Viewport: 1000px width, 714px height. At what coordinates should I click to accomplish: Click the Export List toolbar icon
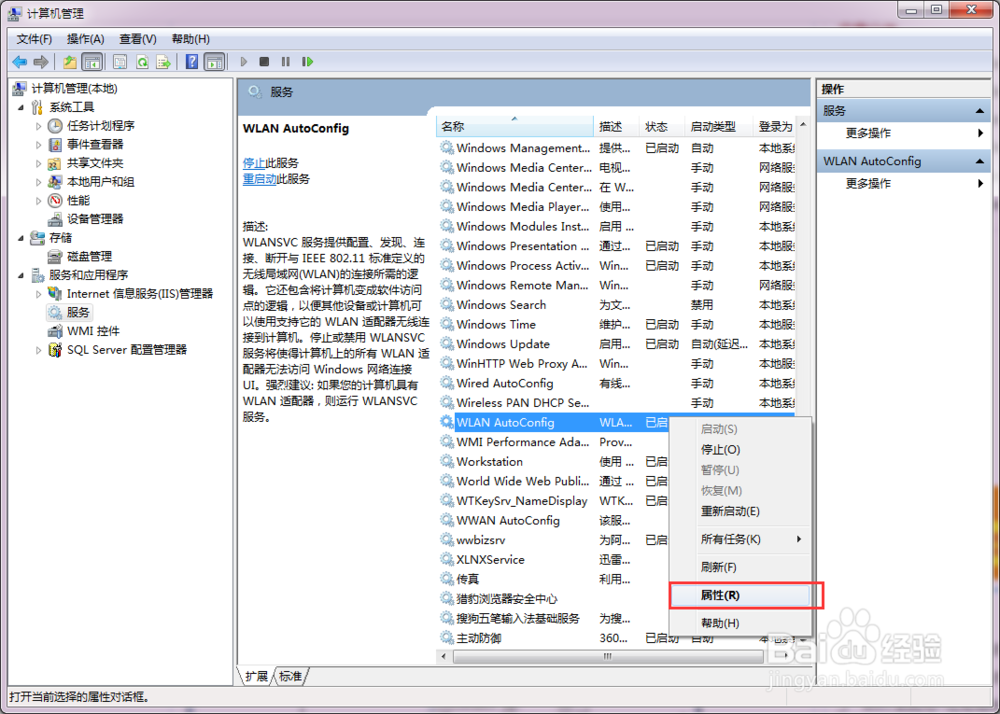point(164,62)
